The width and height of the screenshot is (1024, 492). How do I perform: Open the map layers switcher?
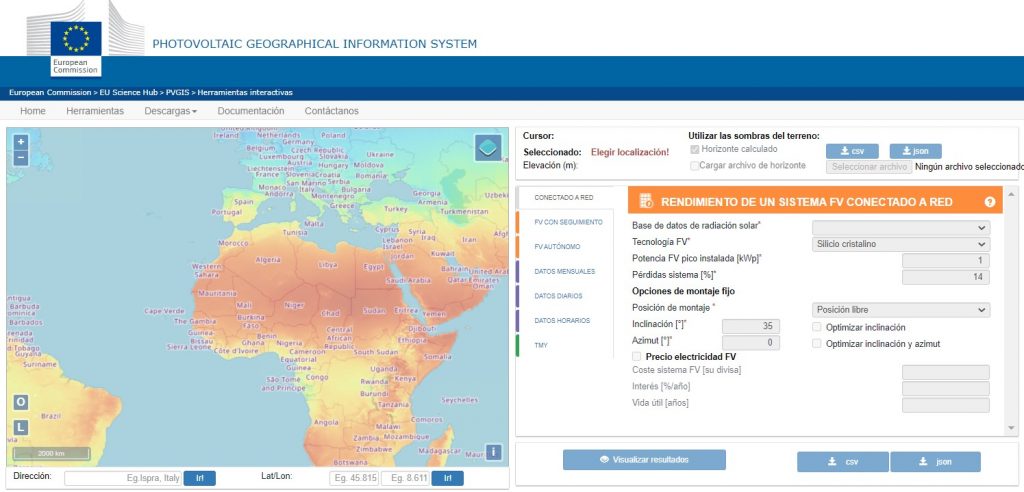tap(488, 148)
